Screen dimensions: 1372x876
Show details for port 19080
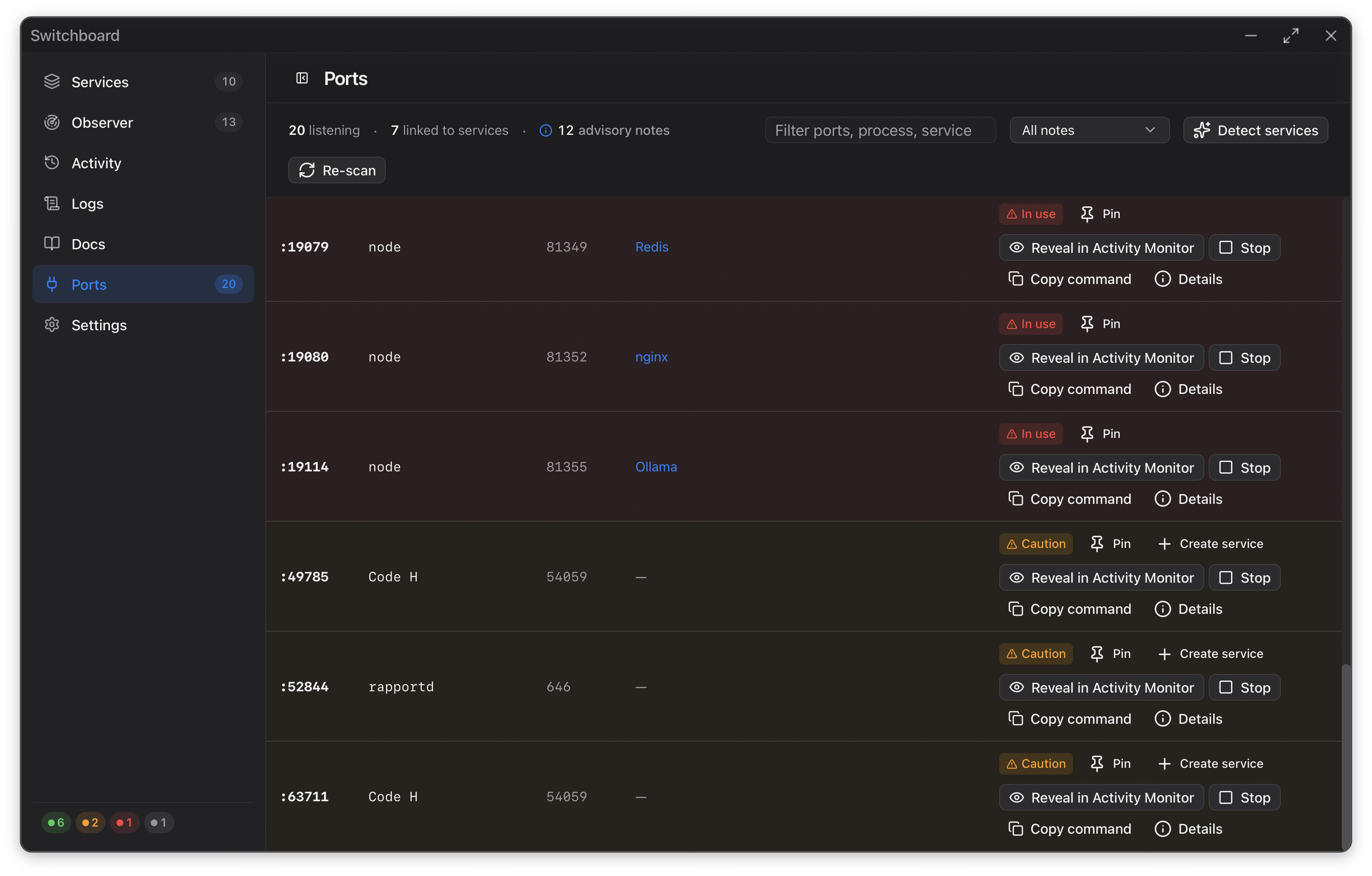[1189, 389]
